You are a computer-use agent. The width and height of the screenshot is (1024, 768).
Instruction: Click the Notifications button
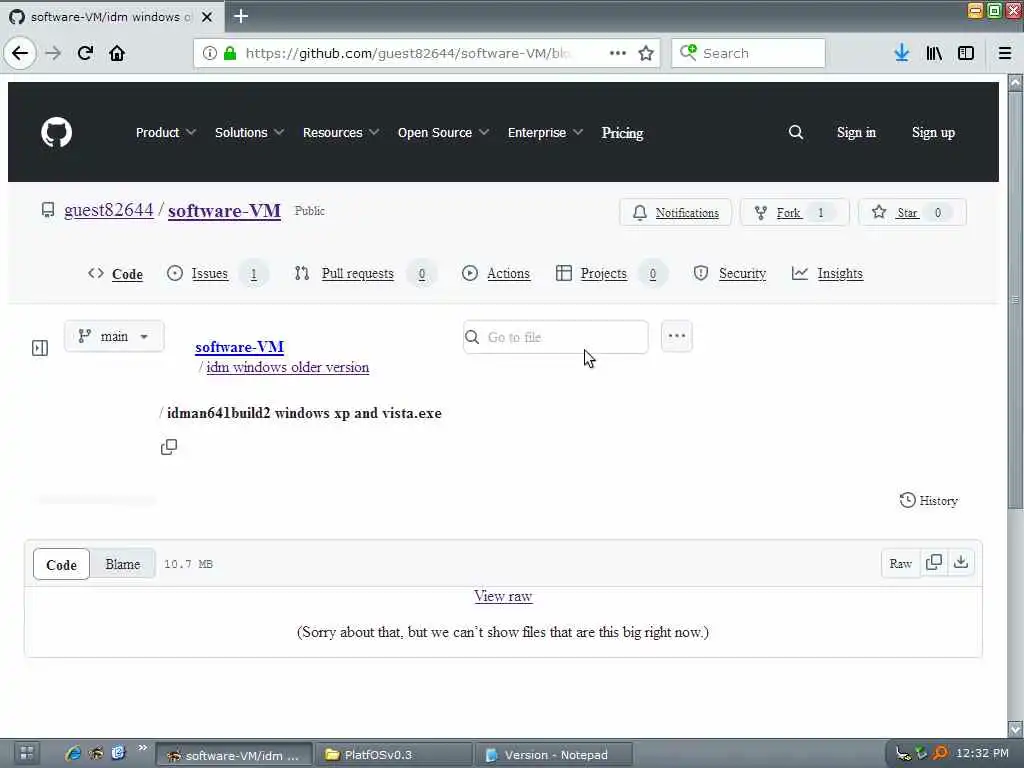point(675,212)
